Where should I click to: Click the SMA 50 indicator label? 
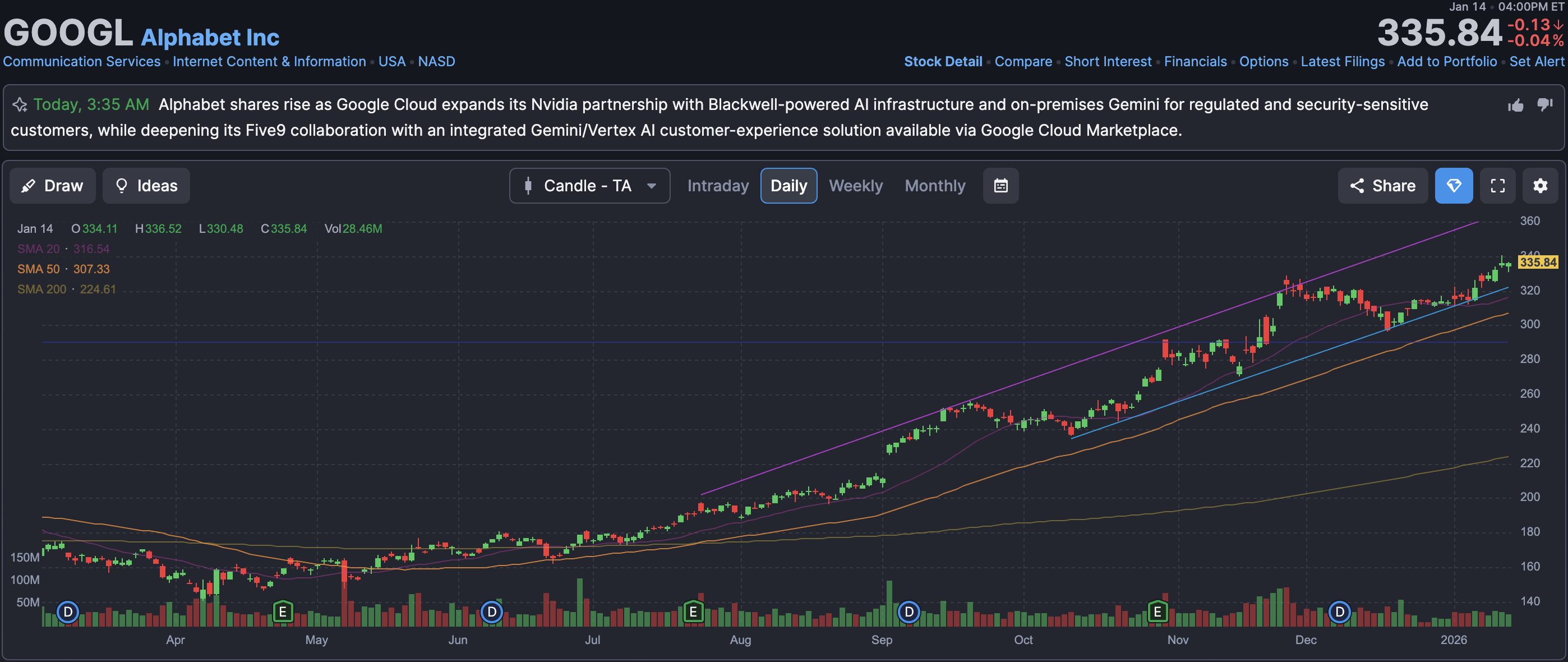tap(38, 269)
